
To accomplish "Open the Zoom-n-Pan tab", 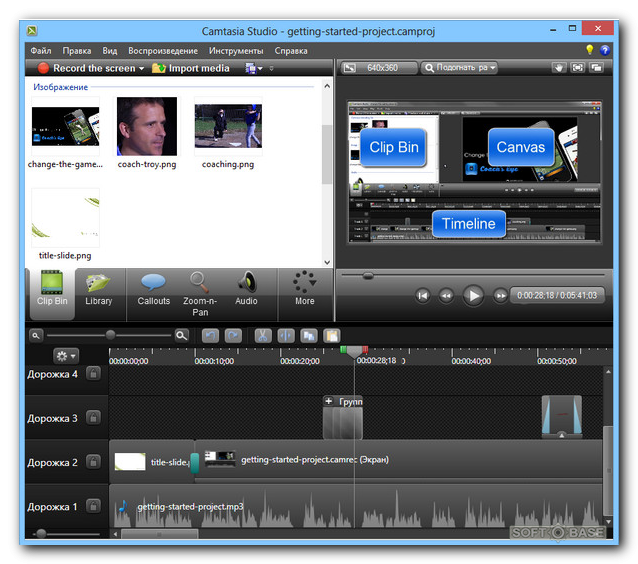I will [x=200, y=293].
